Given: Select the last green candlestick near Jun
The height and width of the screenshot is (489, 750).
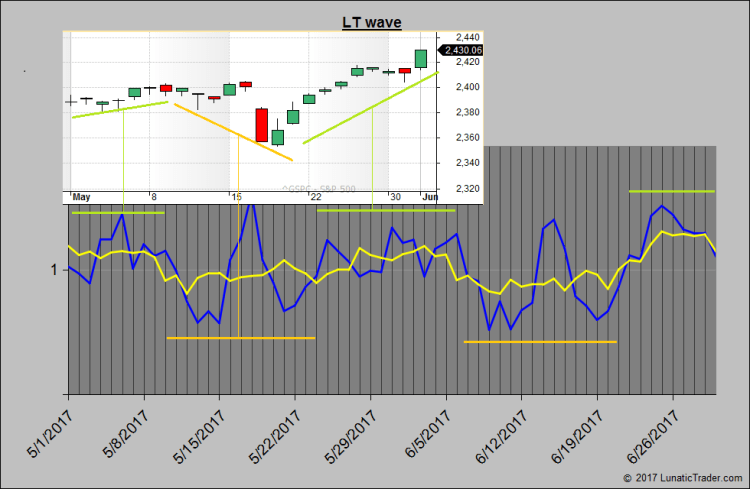Looking at the screenshot, I should click(421, 58).
